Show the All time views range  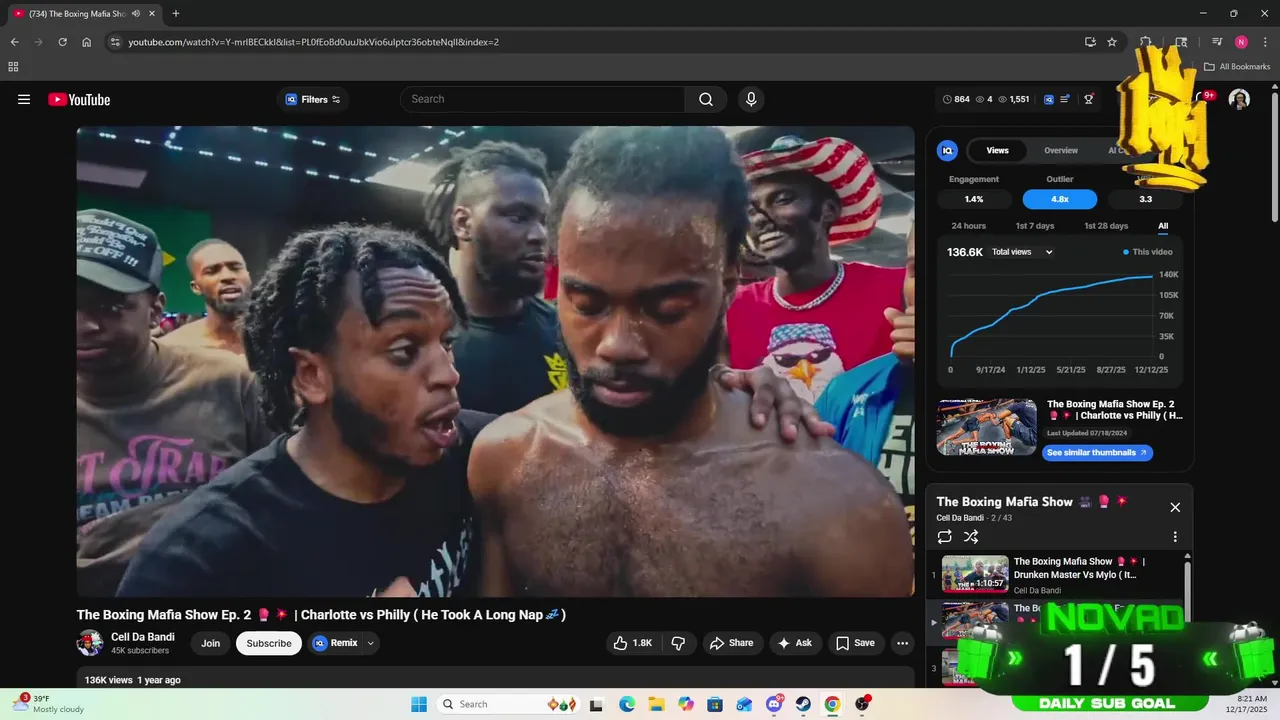[x=1163, y=226]
